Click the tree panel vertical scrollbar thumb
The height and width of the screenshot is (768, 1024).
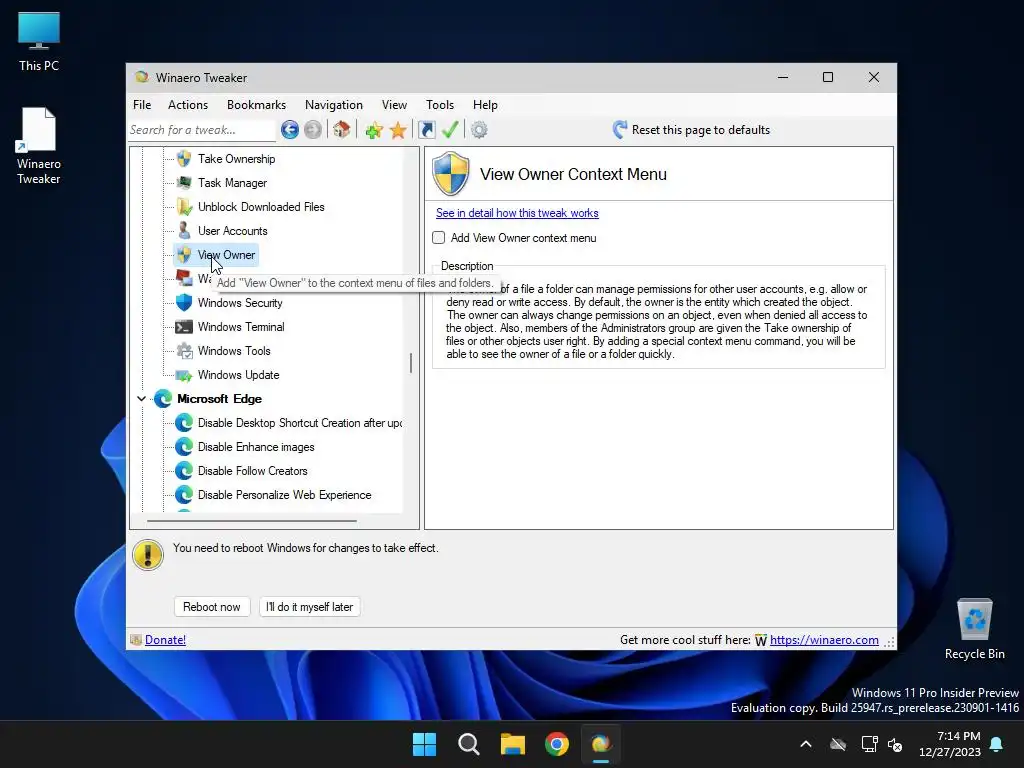tap(411, 363)
